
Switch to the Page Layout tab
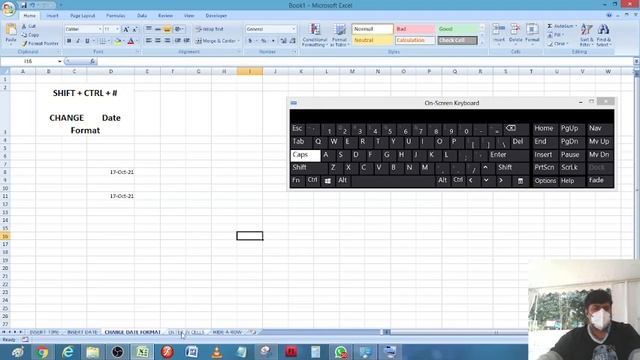pyautogui.click(x=82, y=16)
